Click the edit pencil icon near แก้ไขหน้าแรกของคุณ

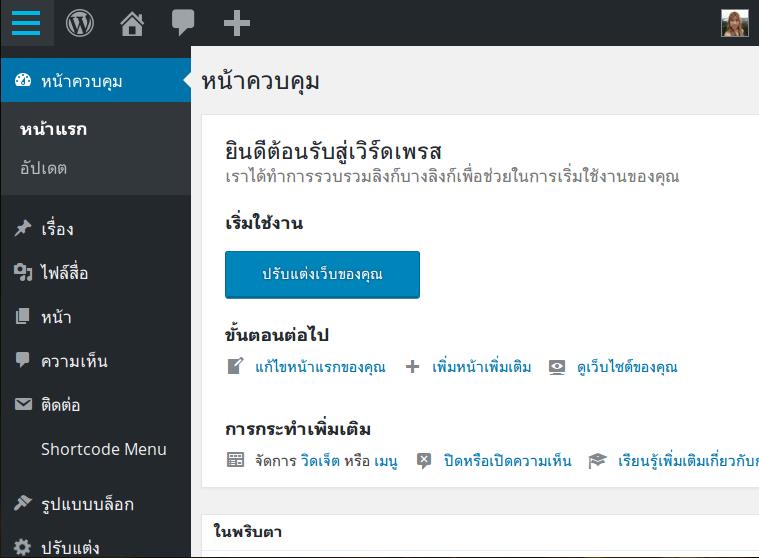click(x=235, y=366)
